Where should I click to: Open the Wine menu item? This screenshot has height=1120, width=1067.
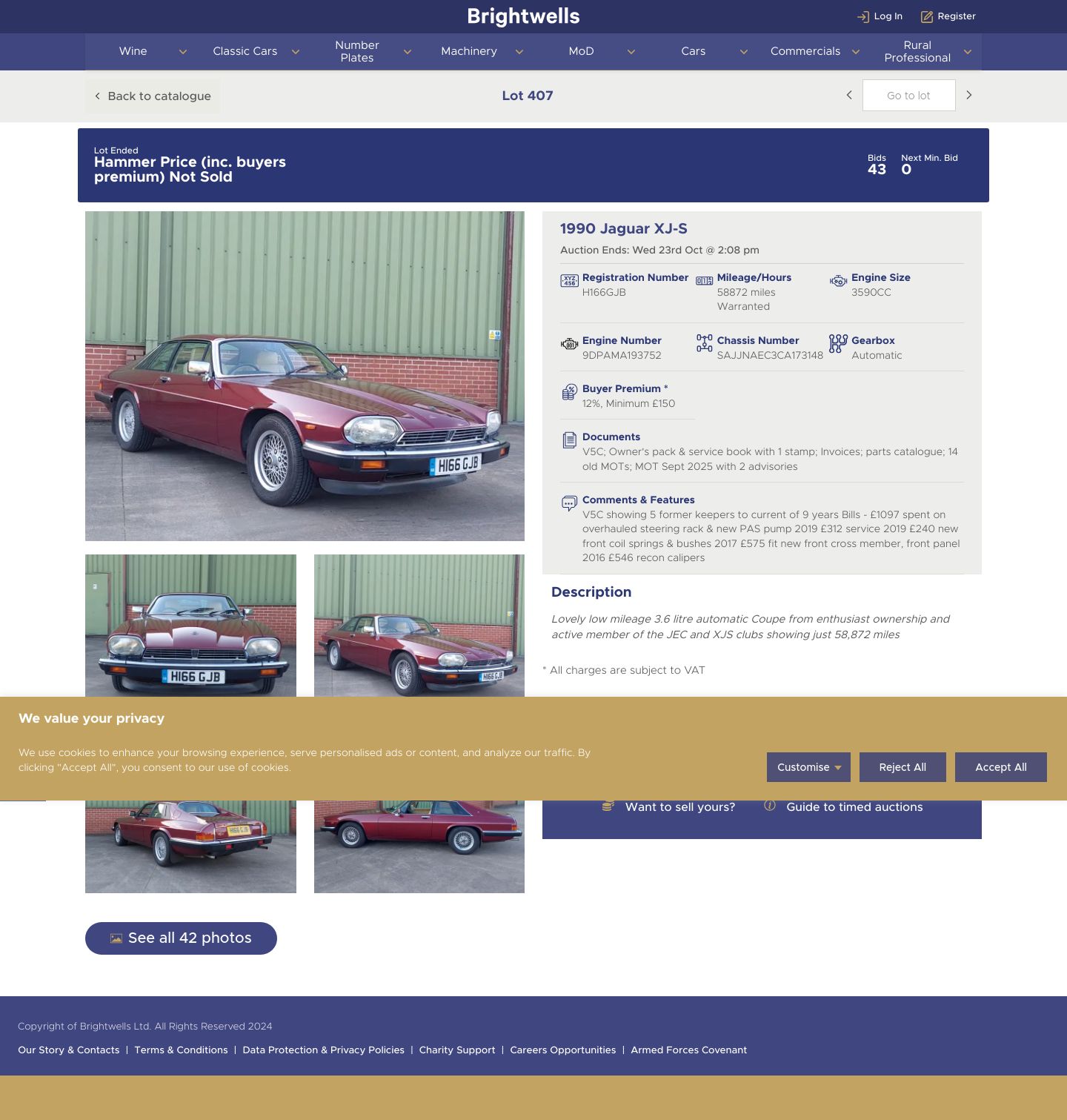point(133,51)
